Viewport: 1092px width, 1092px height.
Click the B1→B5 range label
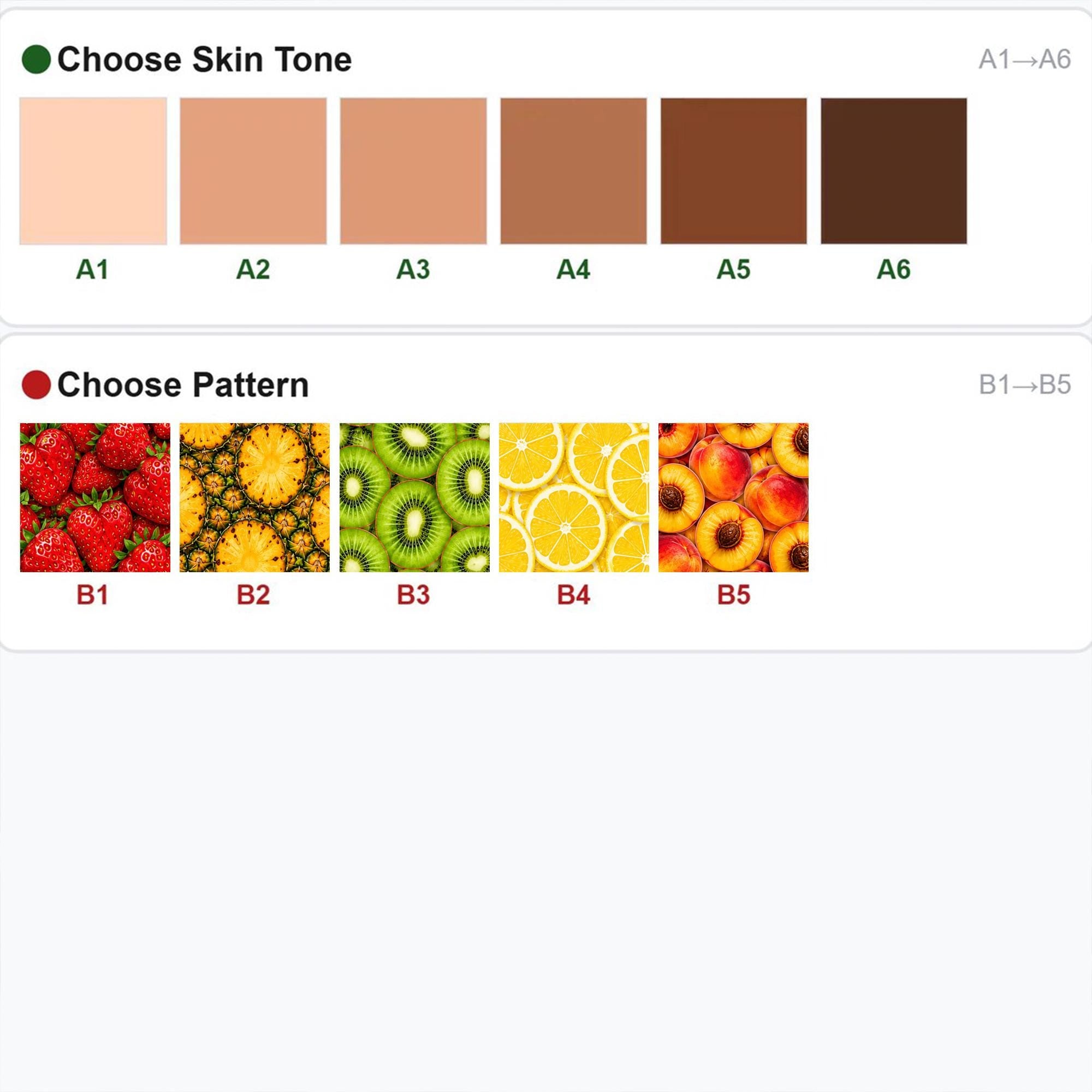pos(1025,385)
